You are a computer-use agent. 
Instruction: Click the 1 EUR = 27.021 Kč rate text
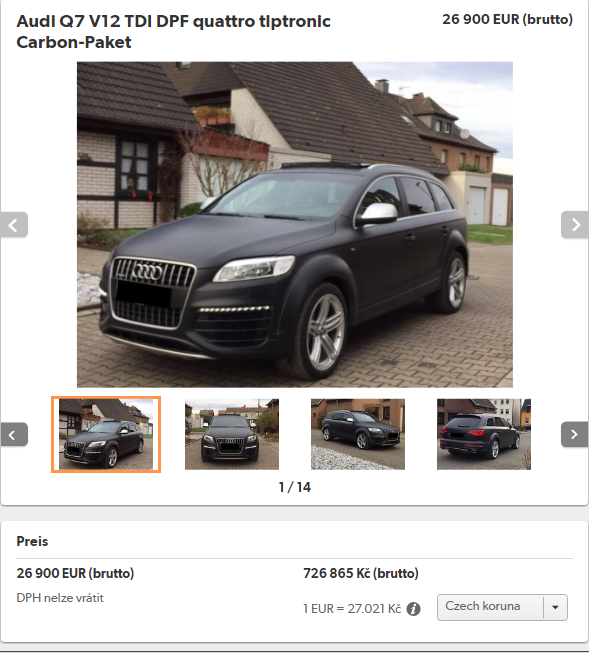(352, 609)
